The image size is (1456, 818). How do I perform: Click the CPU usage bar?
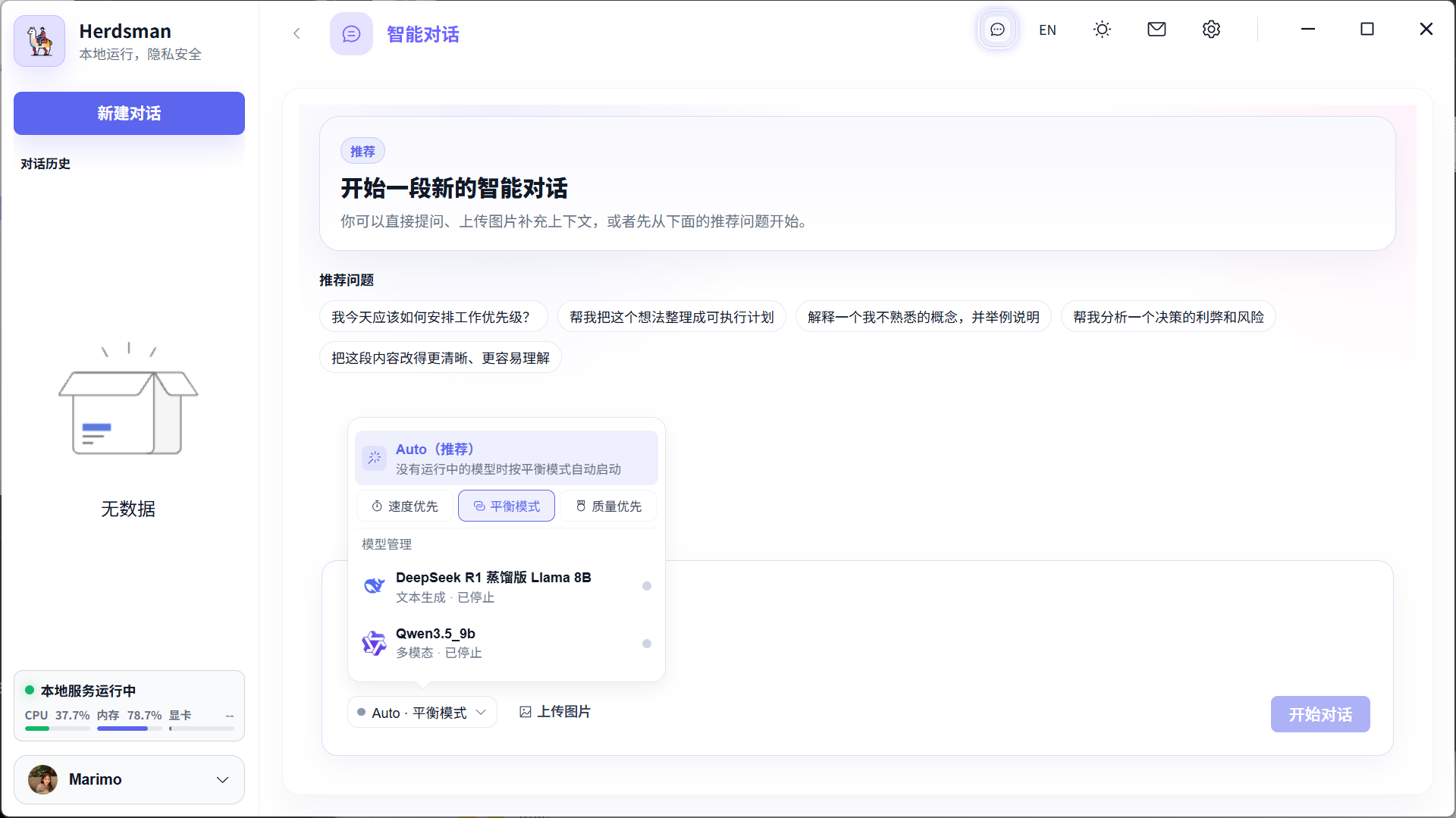(x=57, y=729)
